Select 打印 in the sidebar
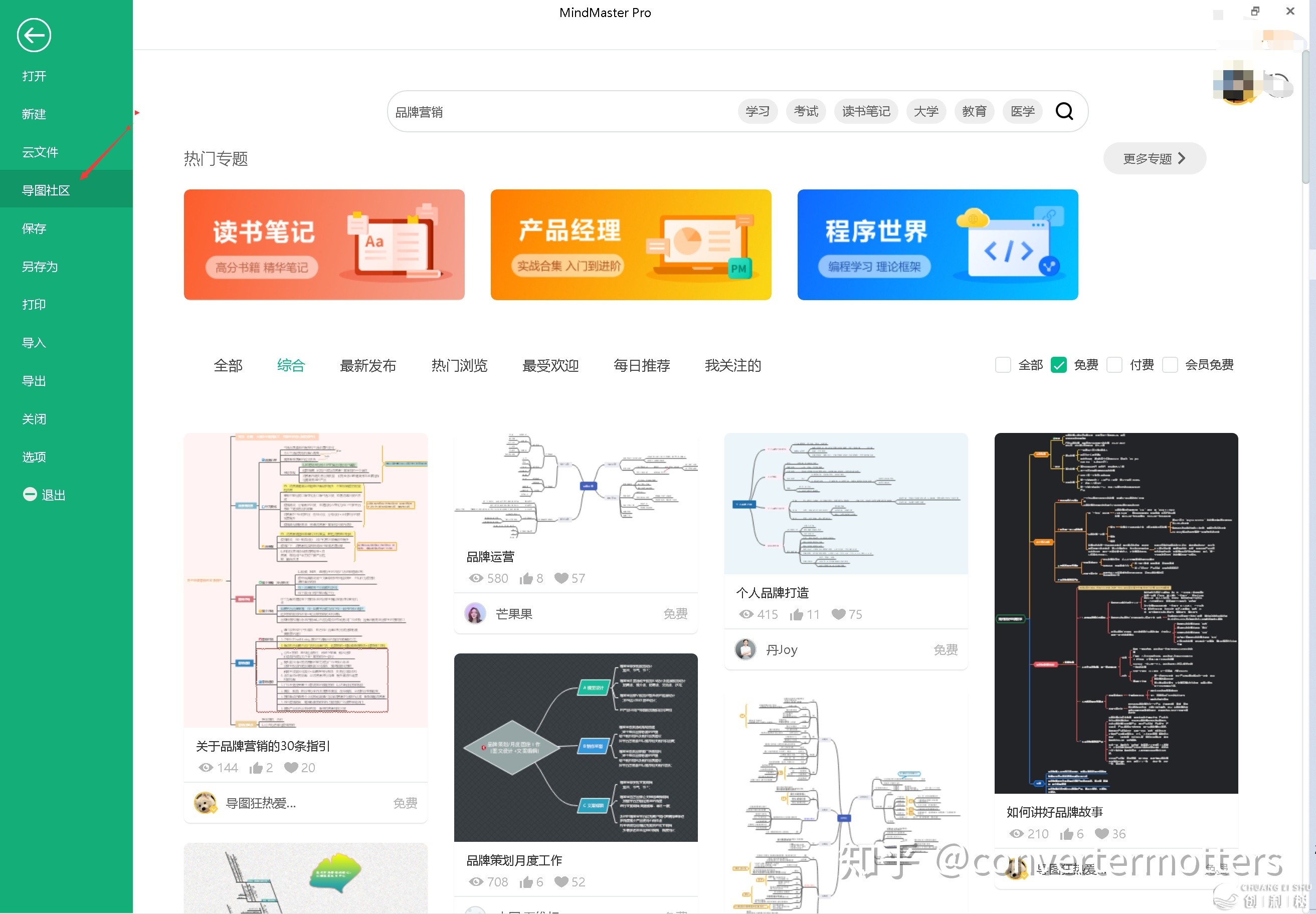 pos(67,305)
